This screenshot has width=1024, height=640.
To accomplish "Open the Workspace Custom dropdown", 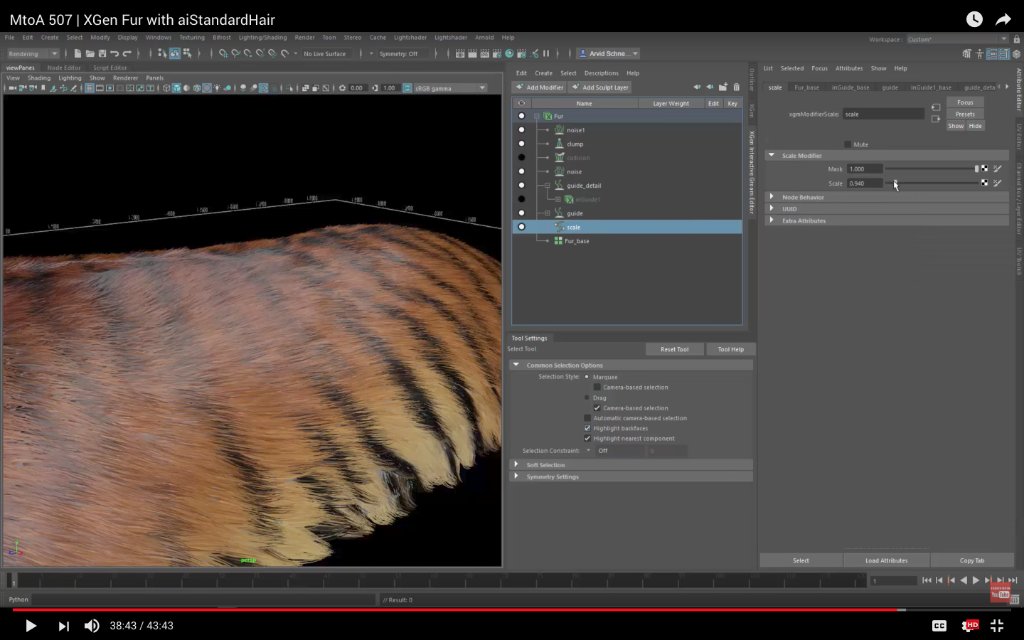I will (x=957, y=39).
